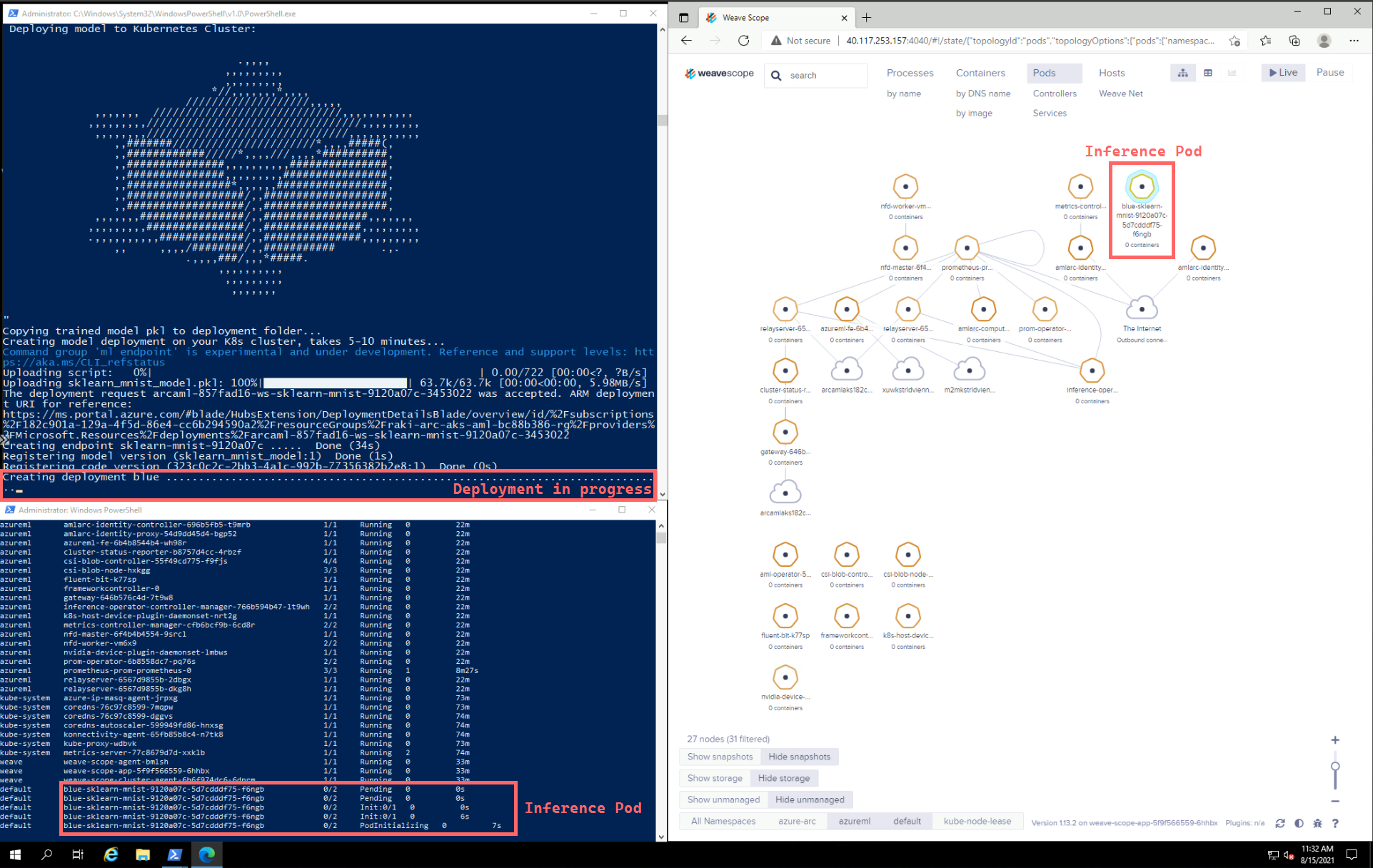The width and height of the screenshot is (1373, 868).
Task: Open the tab actions menu in the browser
Action: pyautogui.click(x=683, y=18)
